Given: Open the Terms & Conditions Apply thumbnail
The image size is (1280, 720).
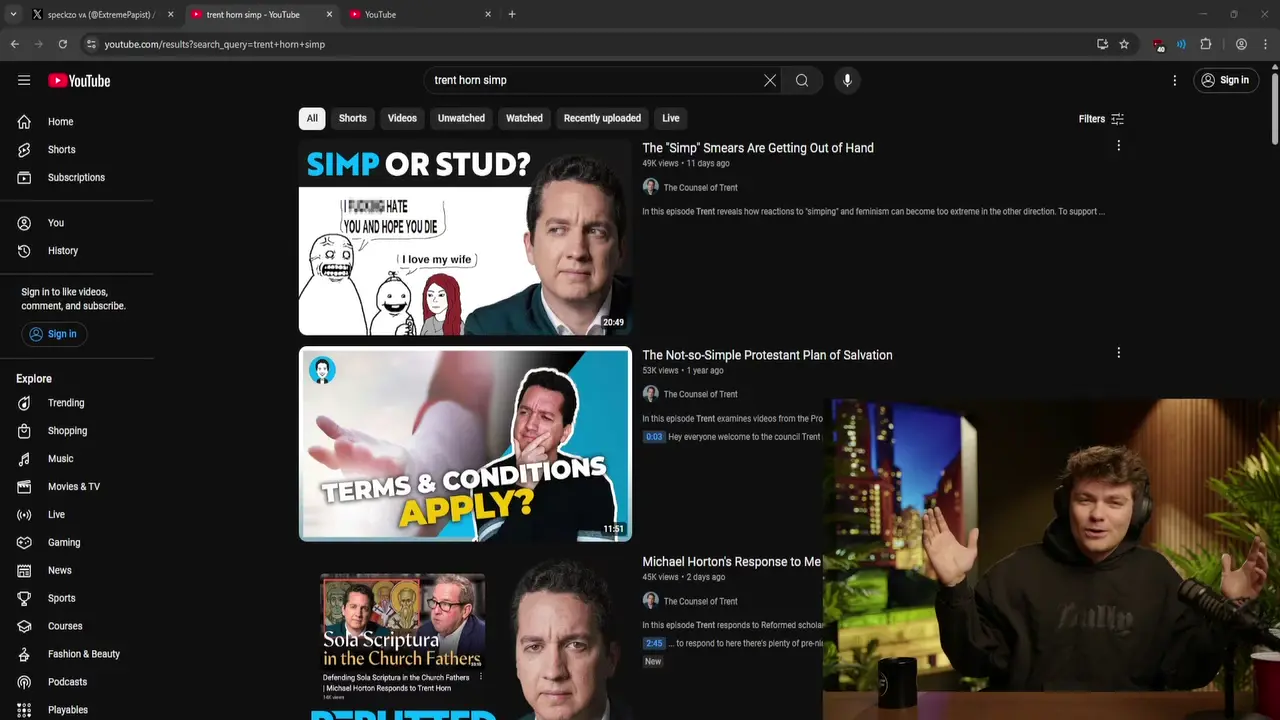Looking at the screenshot, I should (x=465, y=444).
